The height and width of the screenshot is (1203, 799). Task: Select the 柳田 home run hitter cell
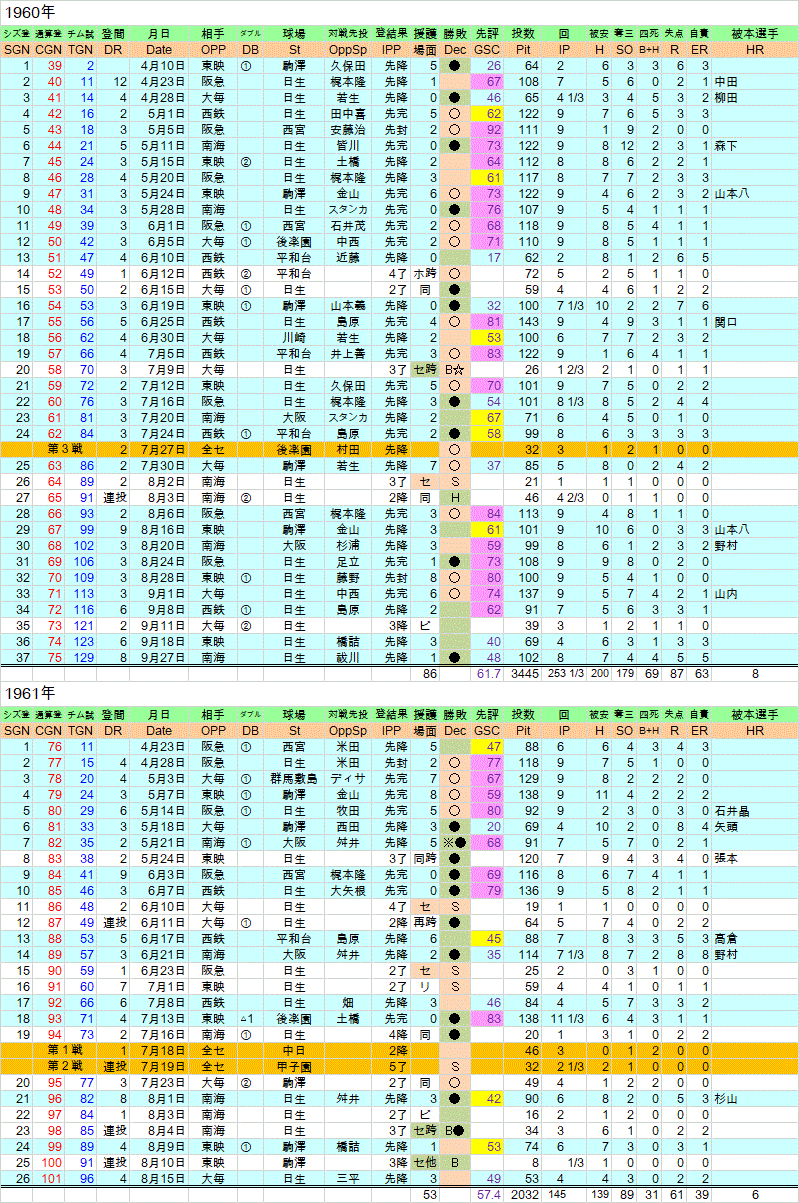tap(755, 98)
